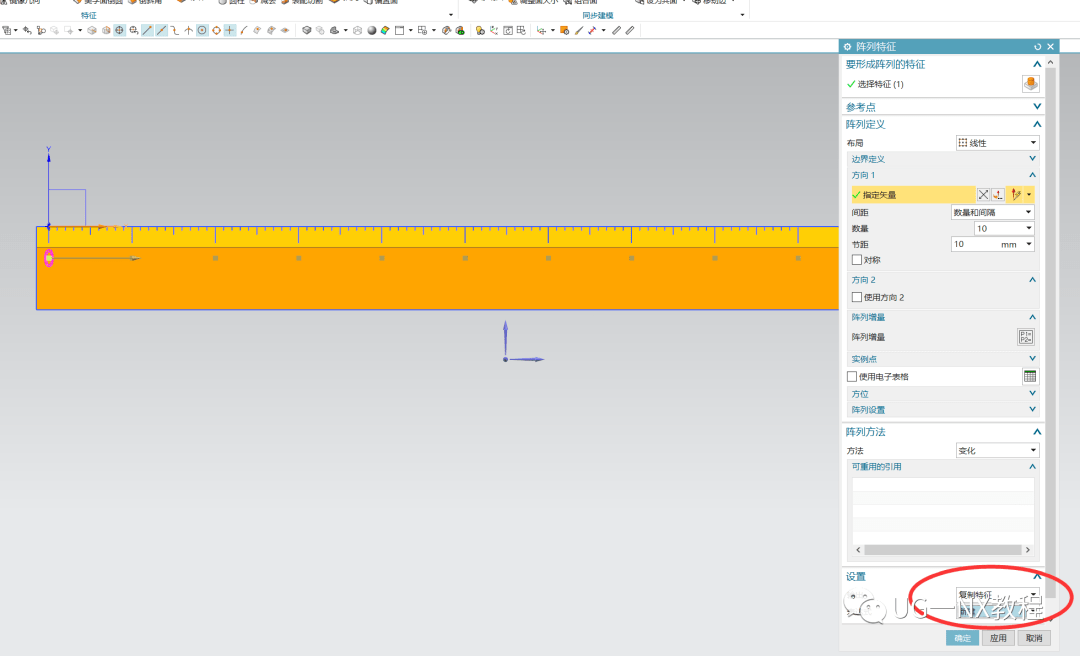Click the shaded sphere rendering icon
The height and width of the screenshot is (656, 1080).
click(371, 30)
